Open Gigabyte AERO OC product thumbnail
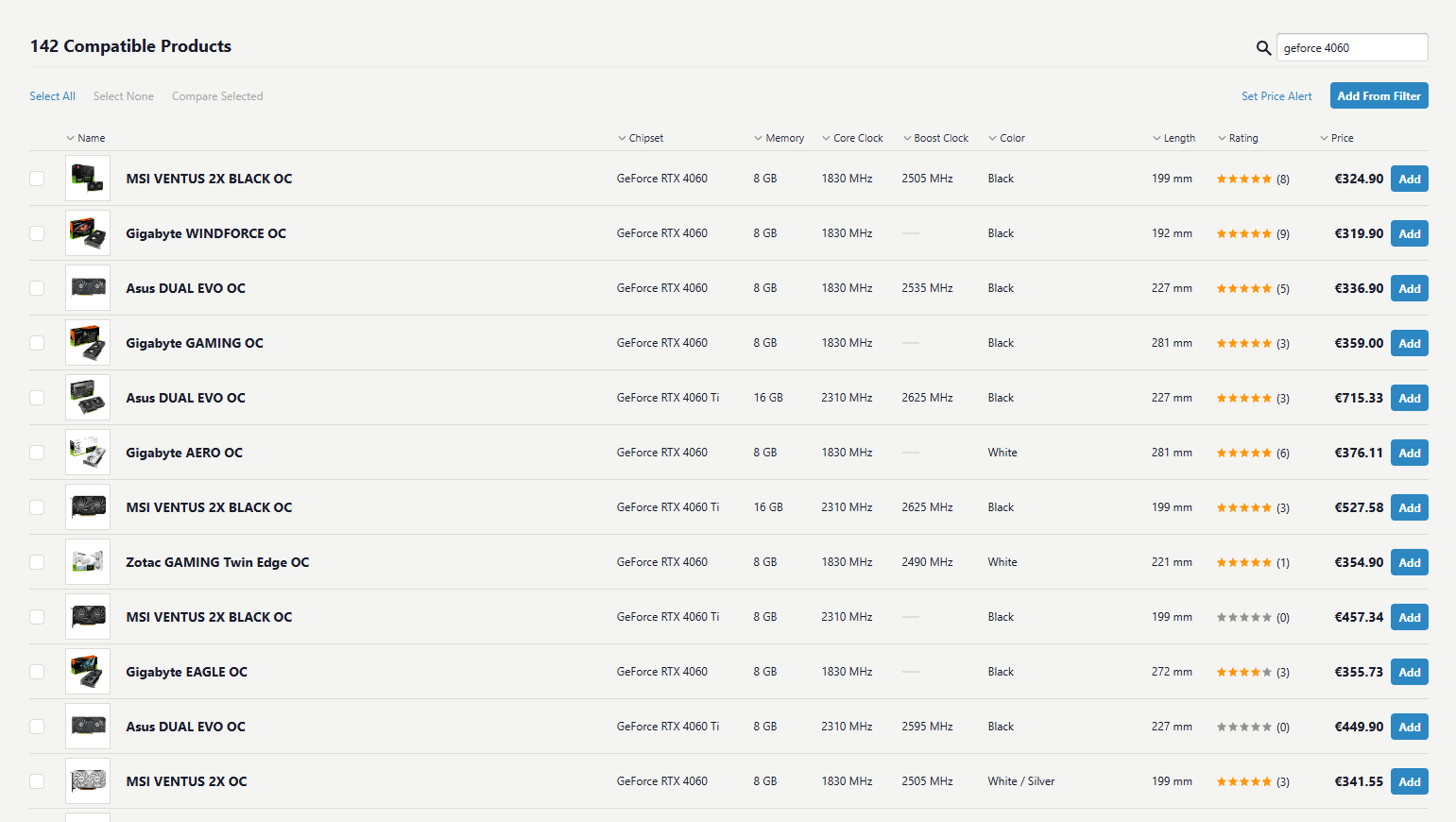1456x822 pixels. [88, 453]
